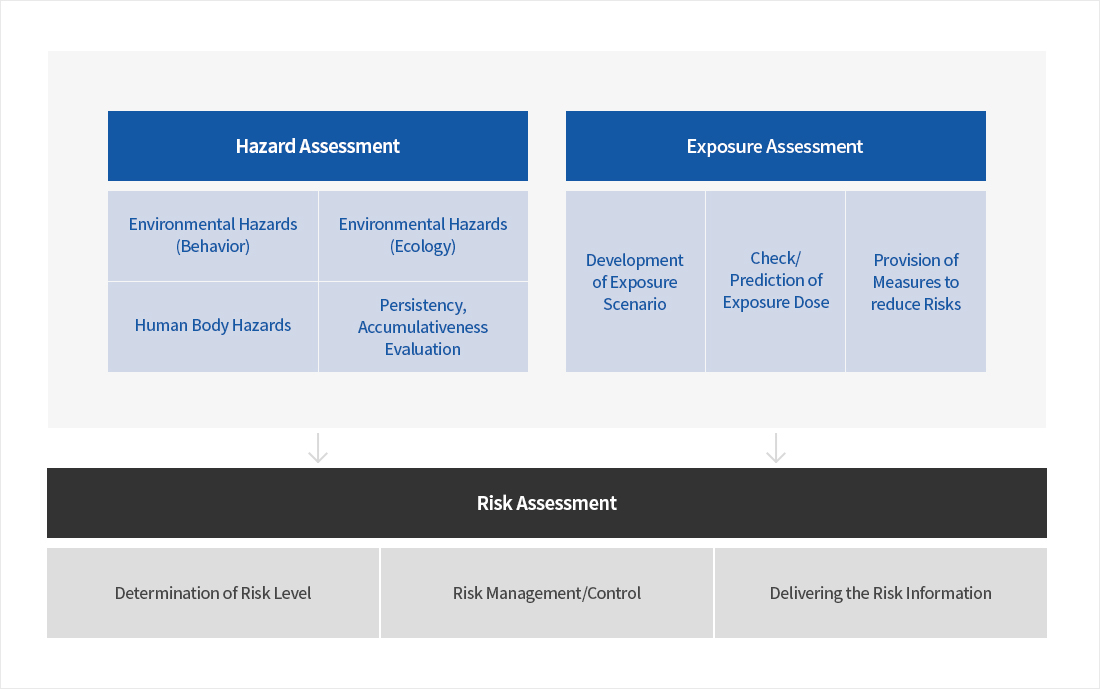This screenshot has width=1100, height=689.
Task: Click the down arrow below Hazard Assessment section
Action: pos(318,448)
